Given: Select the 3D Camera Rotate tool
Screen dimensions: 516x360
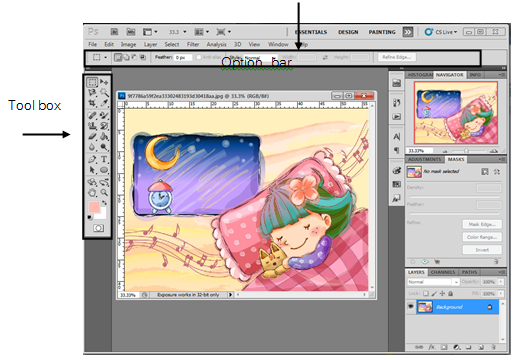Looking at the screenshot, I should (x=104, y=182).
